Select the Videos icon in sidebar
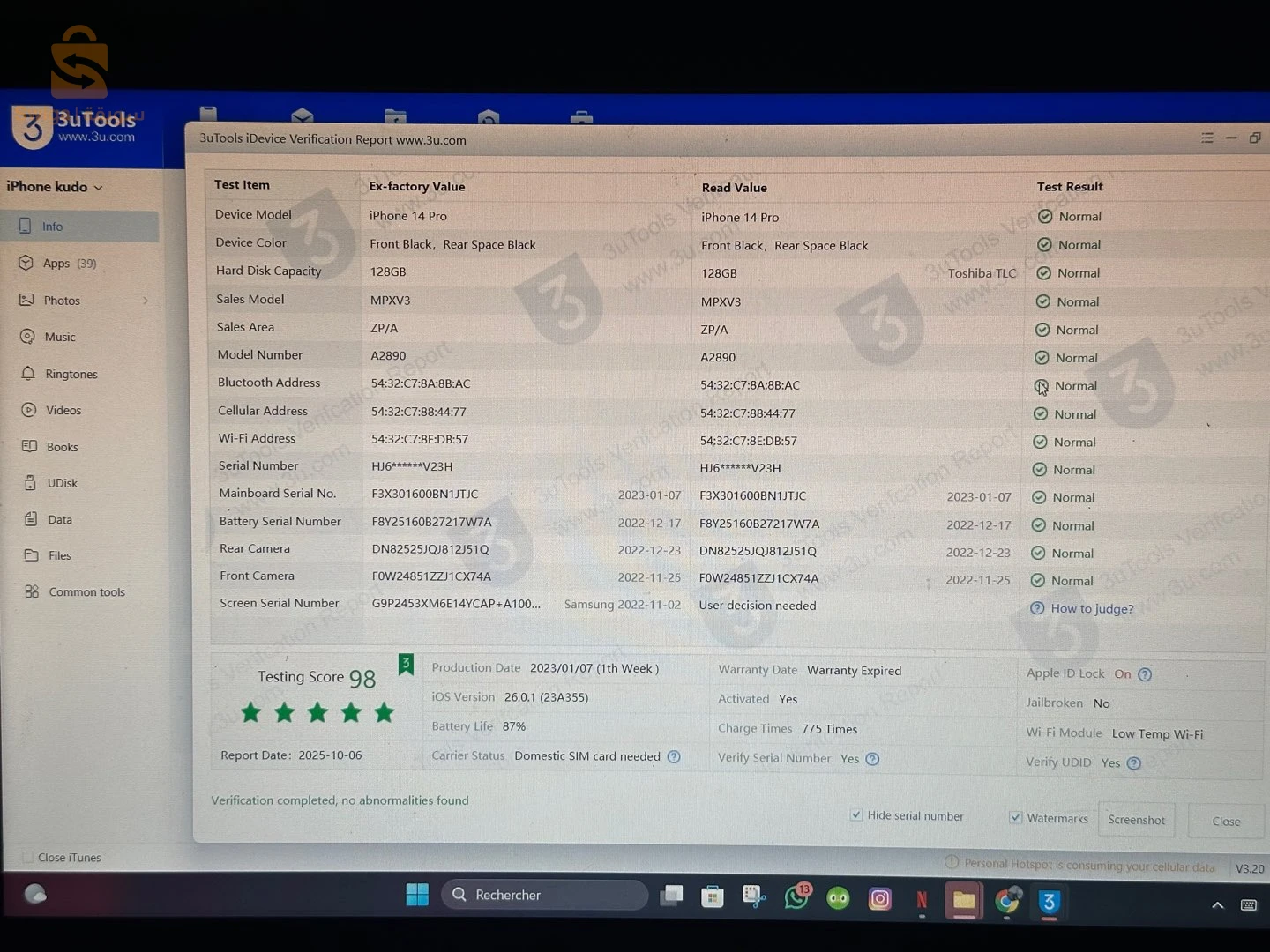 (29, 410)
